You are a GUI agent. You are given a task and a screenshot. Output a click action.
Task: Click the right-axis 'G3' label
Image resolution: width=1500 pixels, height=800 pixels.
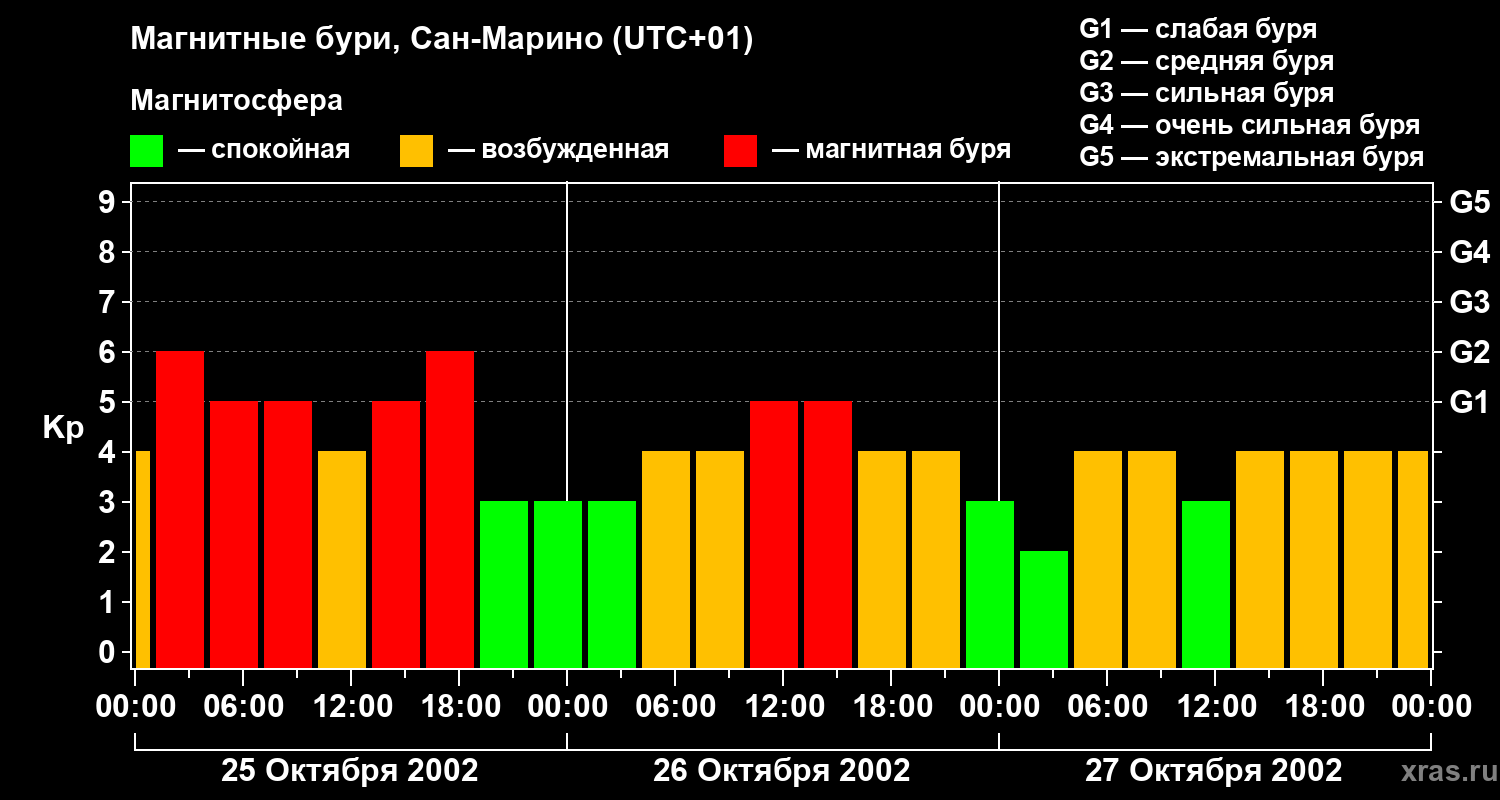pyautogui.click(x=1469, y=303)
